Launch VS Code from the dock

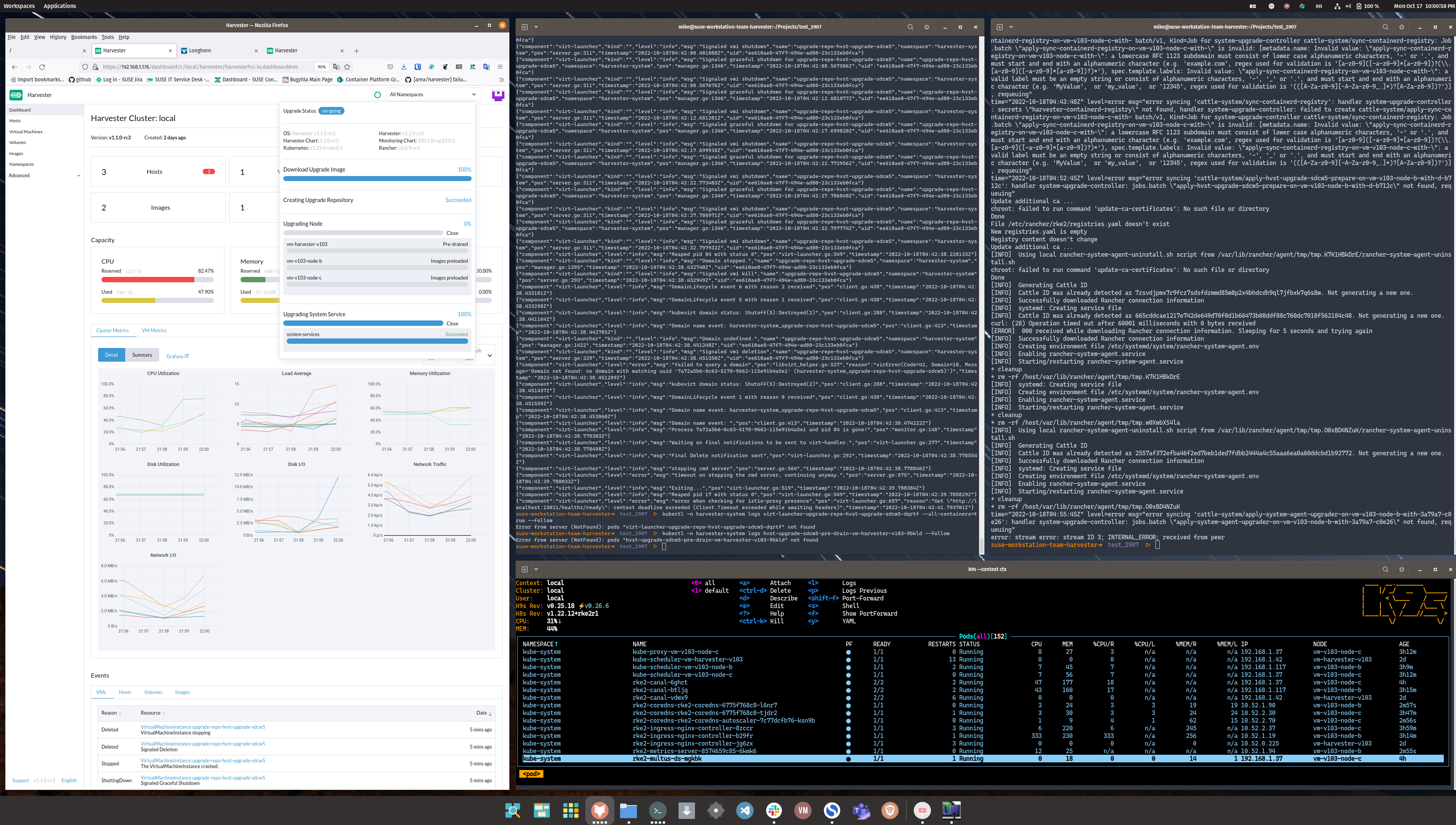pos(745,811)
